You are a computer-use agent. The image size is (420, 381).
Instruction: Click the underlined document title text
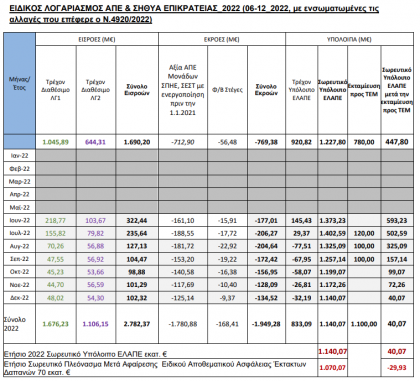[194, 14]
